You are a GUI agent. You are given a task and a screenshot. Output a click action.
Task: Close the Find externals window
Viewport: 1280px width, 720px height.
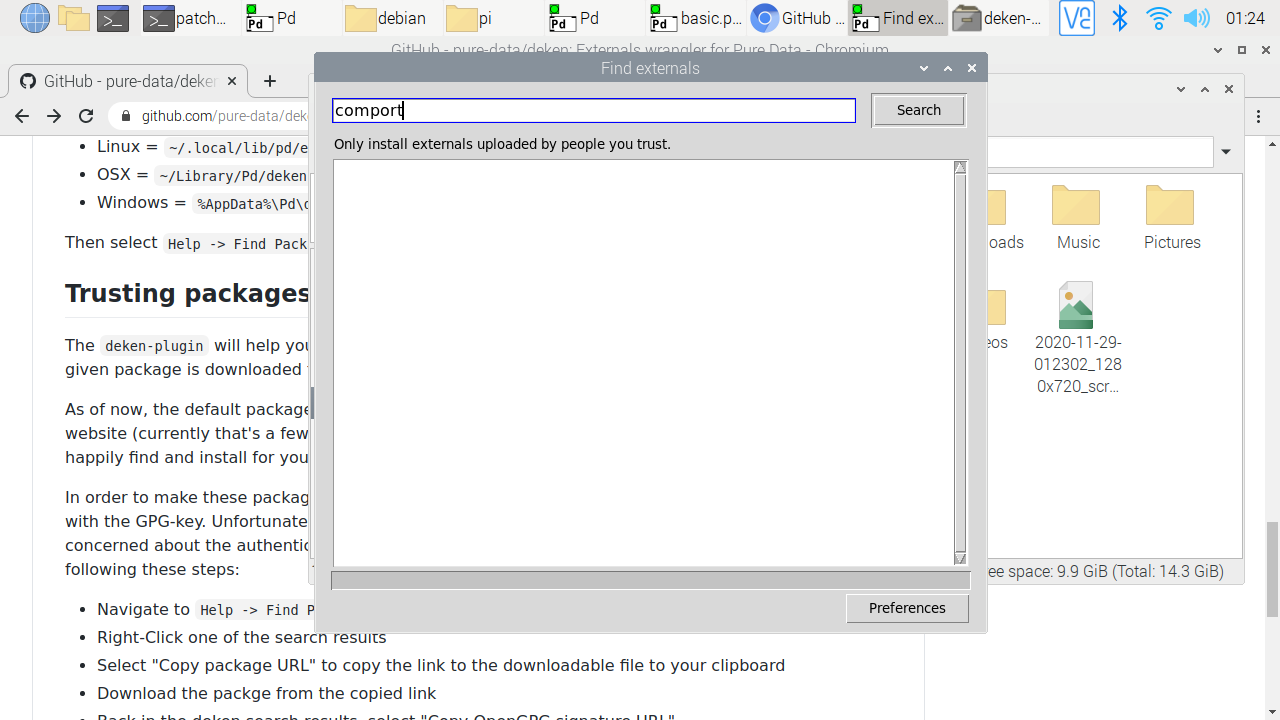[x=971, y=68]
